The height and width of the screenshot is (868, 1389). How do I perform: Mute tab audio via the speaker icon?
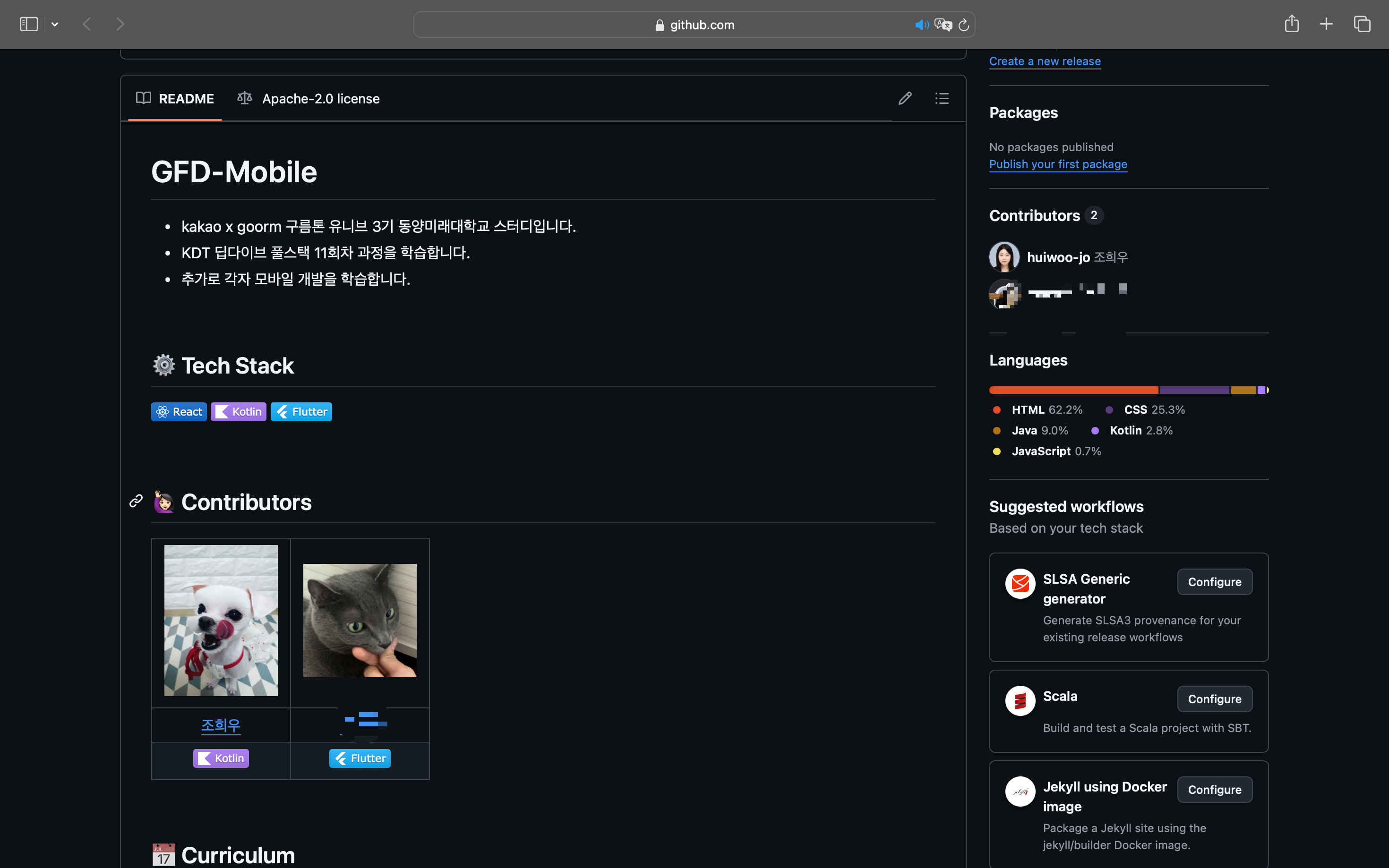coord(921,25)
